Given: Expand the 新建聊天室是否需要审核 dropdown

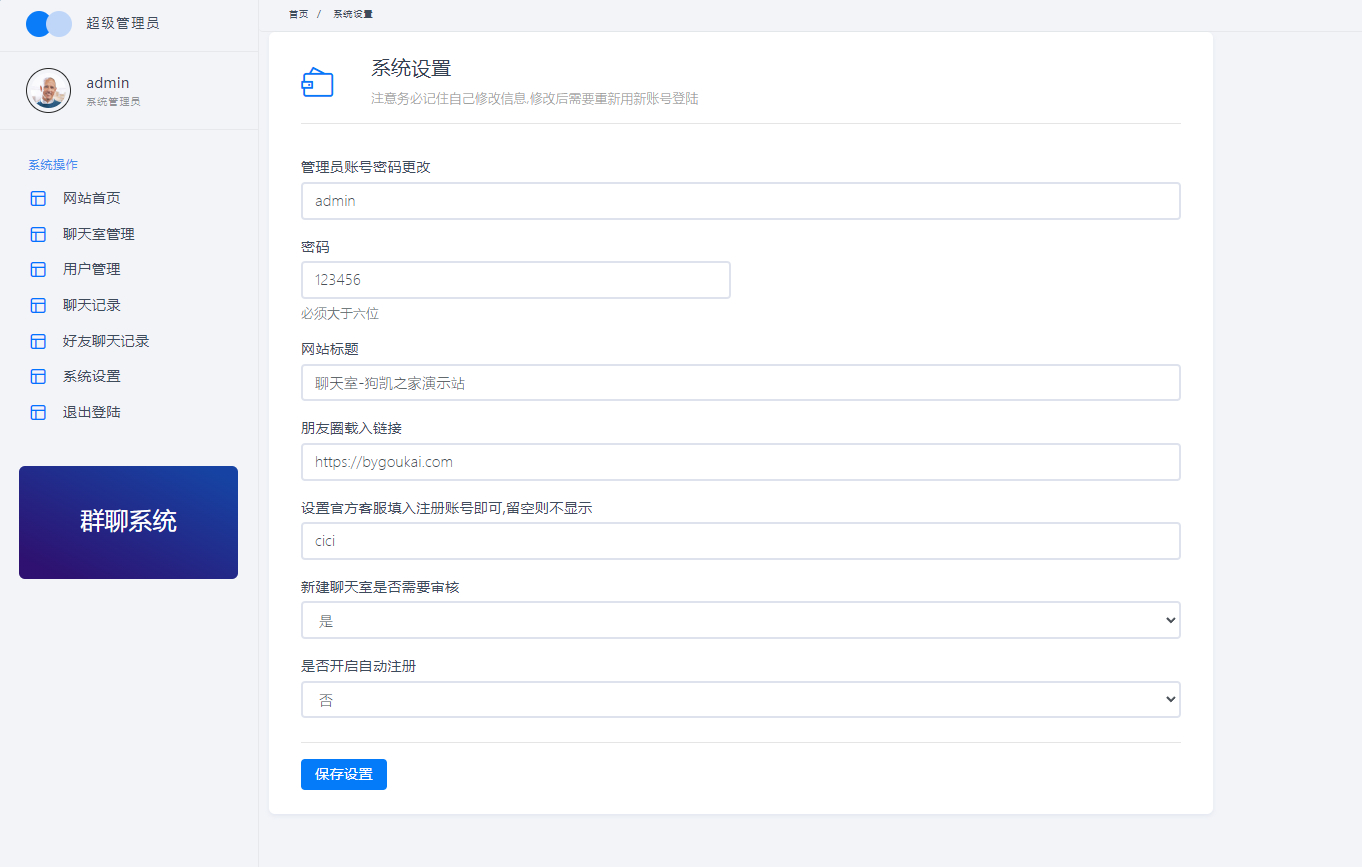Looking at the screenshot, I should click(740, 620).
